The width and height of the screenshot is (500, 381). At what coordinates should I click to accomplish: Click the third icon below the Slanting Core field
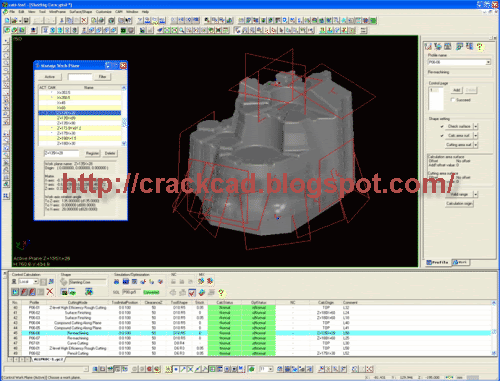88,292
